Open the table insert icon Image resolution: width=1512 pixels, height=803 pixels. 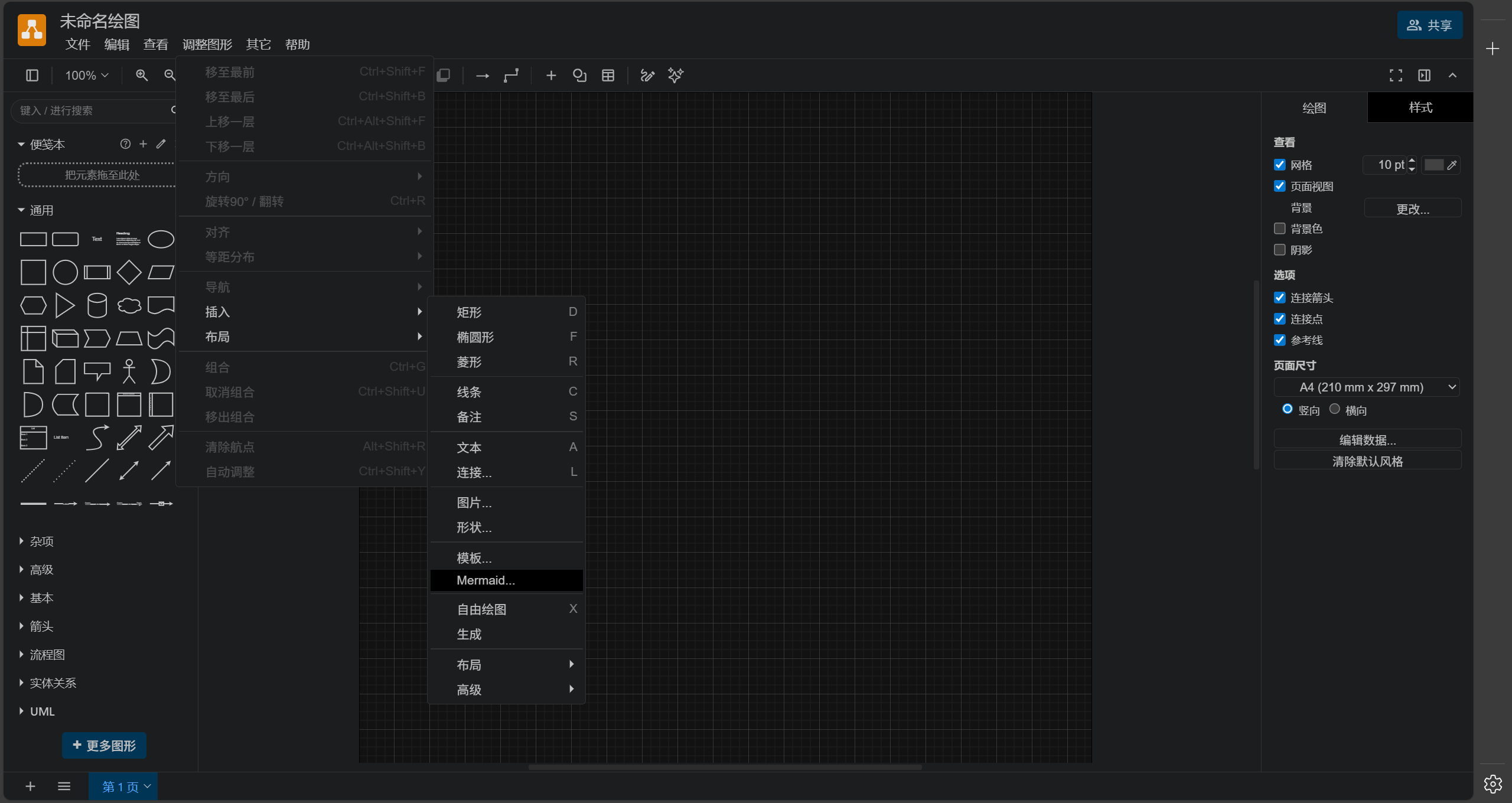tap(608, 75)
